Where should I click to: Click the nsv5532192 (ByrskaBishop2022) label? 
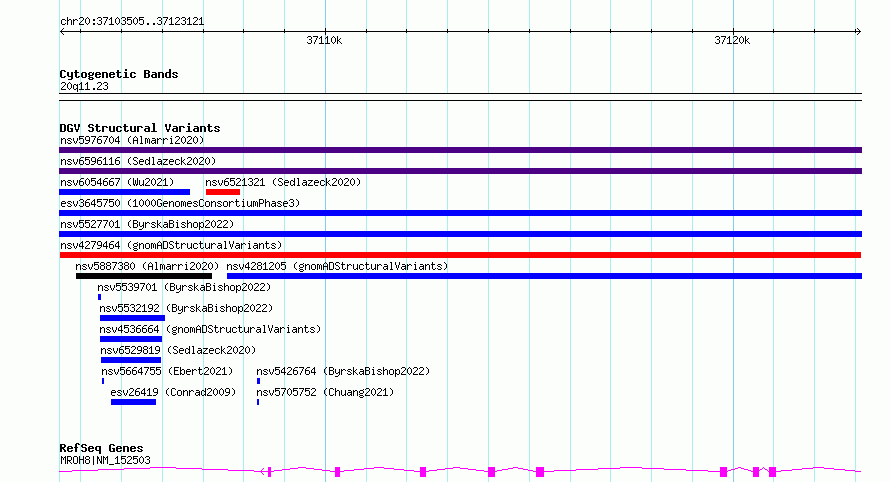tap(186, 308)
